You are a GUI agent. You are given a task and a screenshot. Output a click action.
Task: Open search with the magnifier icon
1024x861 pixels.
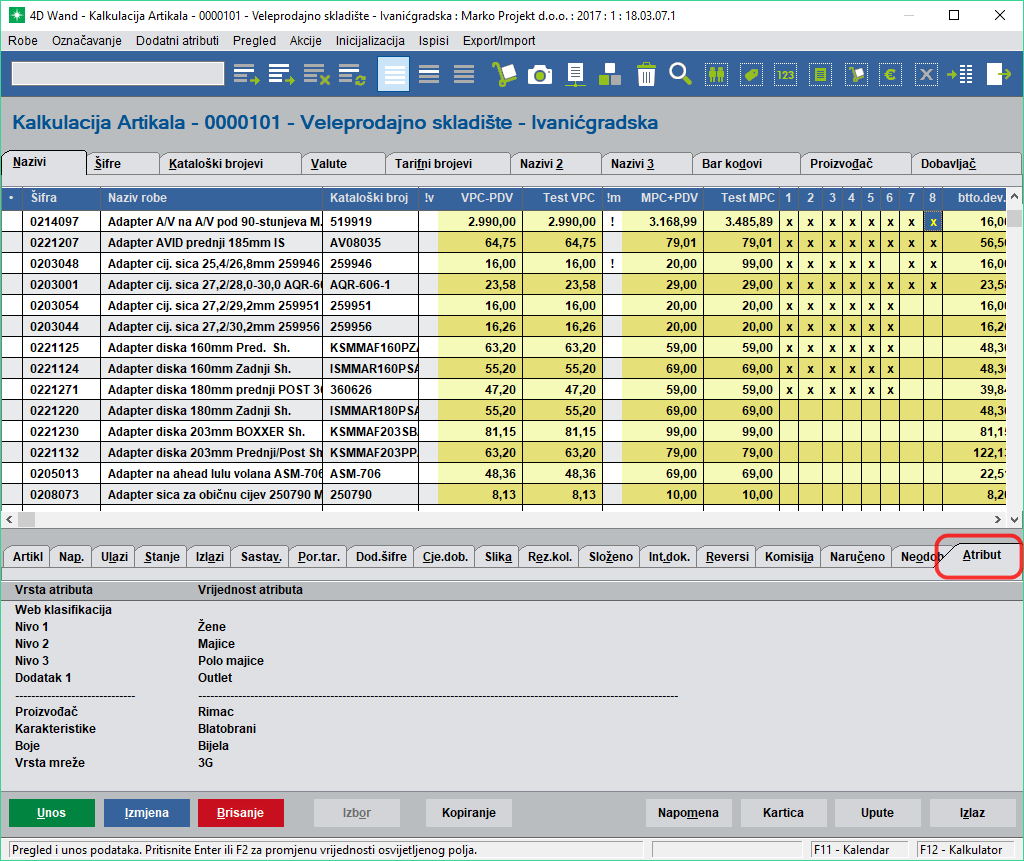681,74
